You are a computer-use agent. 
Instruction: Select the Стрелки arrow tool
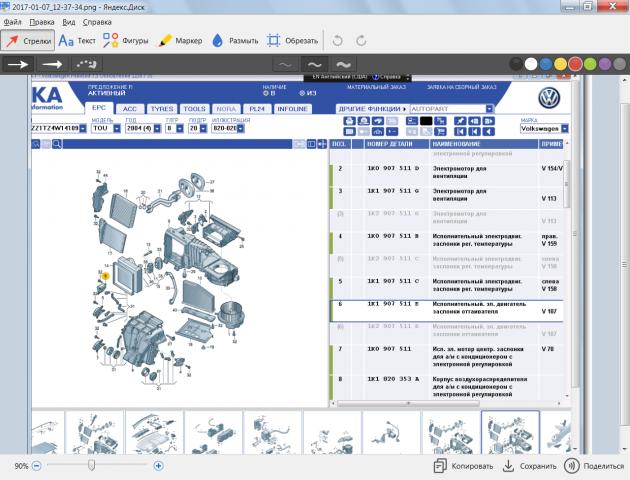28,41
